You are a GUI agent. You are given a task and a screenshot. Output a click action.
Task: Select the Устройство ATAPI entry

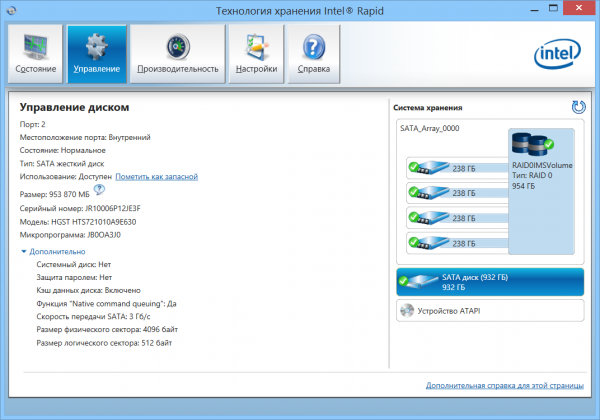[x=490, y=311]
